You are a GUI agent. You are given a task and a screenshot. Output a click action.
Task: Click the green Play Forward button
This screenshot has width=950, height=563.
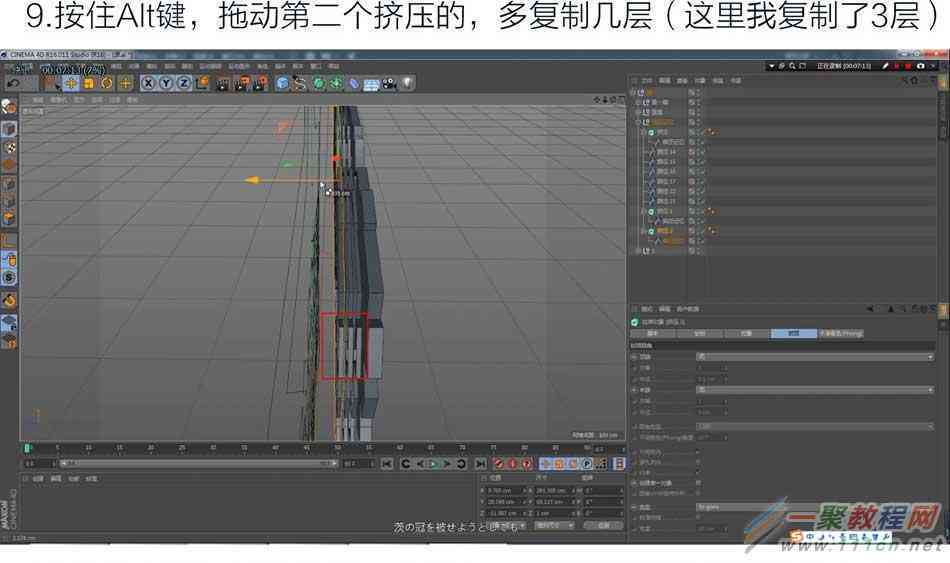pos(433,464)
